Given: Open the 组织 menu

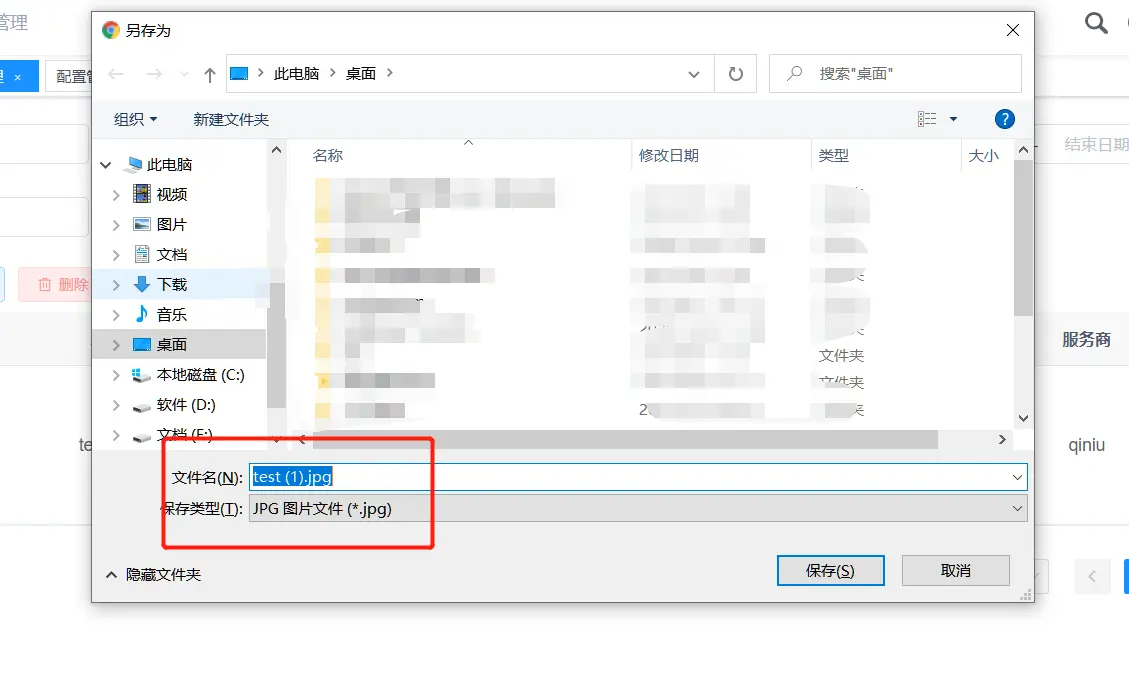Looking at the screenshot, I should 135,120.
